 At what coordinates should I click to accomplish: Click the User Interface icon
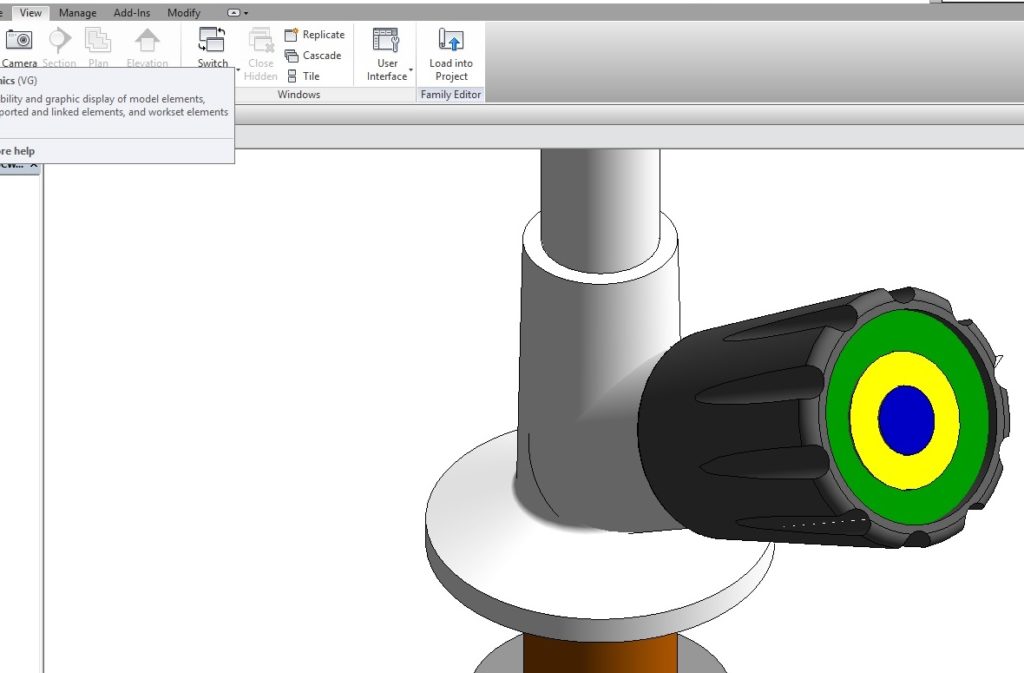pyautogui.click(x=386, y=39)
